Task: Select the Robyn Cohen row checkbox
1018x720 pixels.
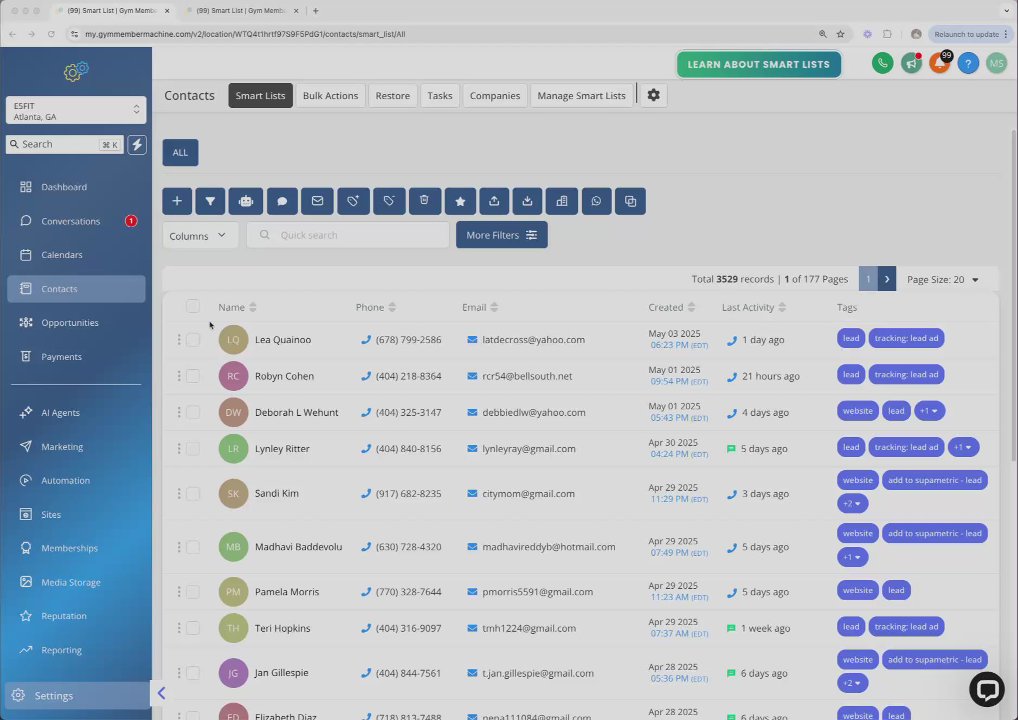Action: point(193,376)
